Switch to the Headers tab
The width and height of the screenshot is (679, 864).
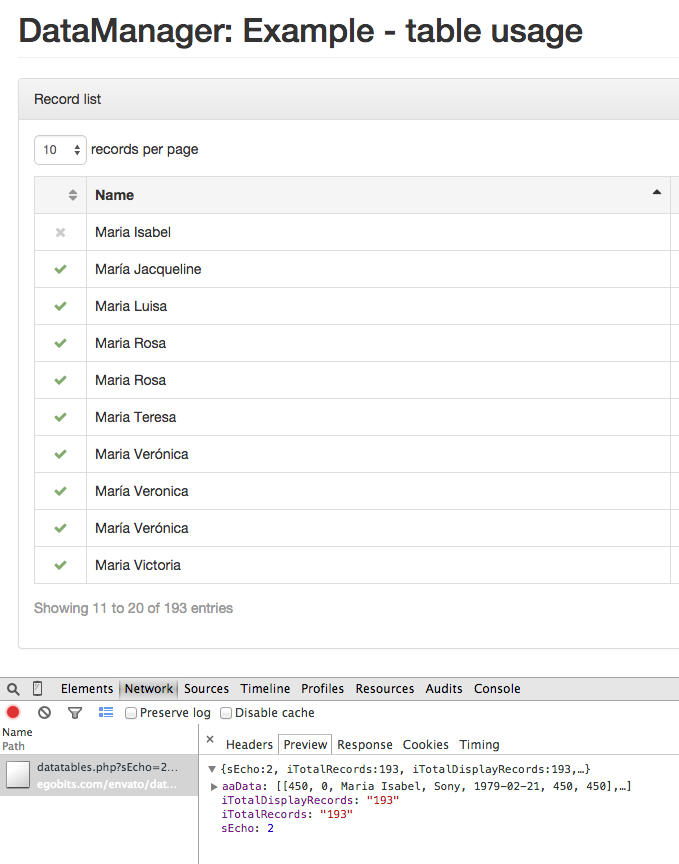[249, 745]
